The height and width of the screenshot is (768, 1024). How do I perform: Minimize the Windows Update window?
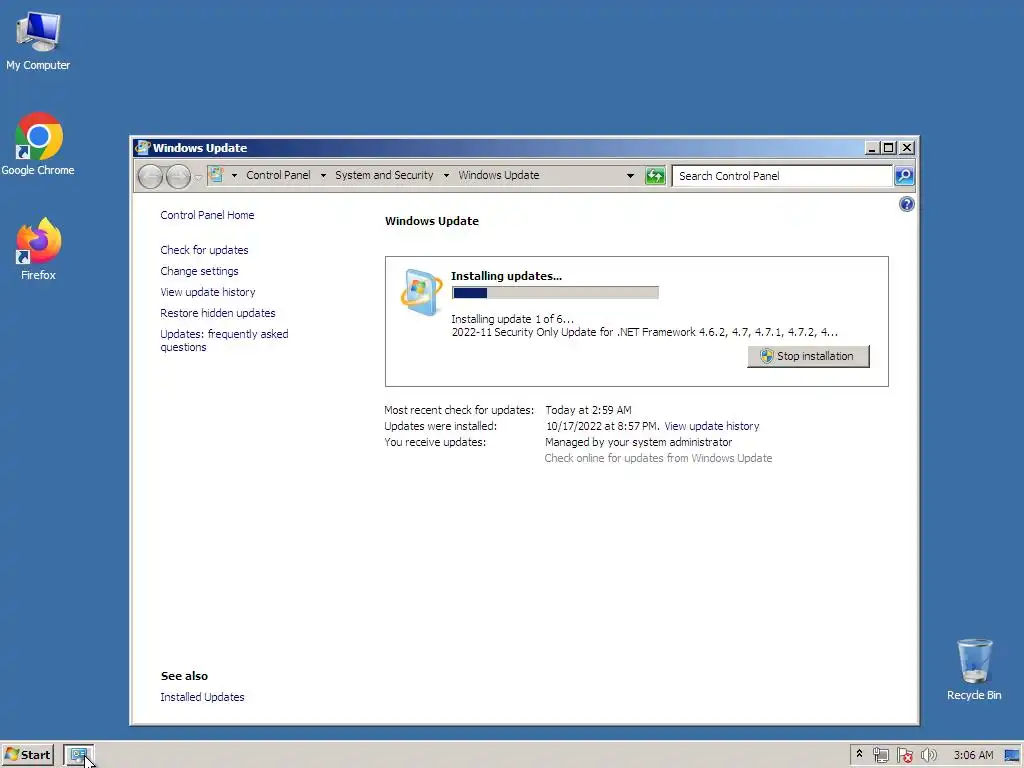pyautogui.click(x=871, y=148)
